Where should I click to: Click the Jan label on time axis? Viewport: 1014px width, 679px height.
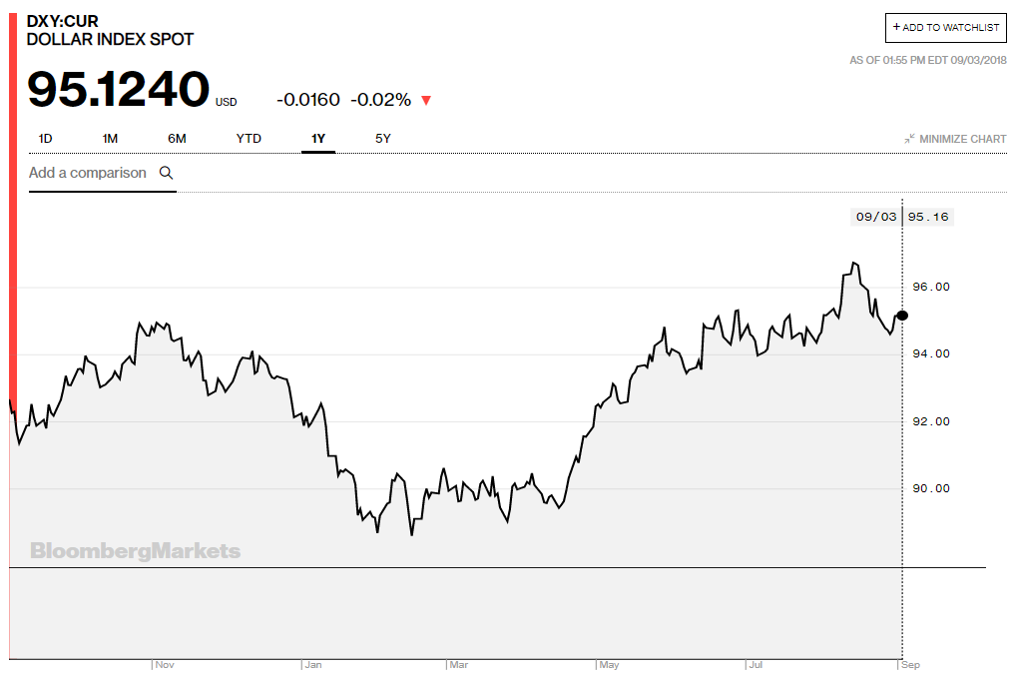point(314,664)
